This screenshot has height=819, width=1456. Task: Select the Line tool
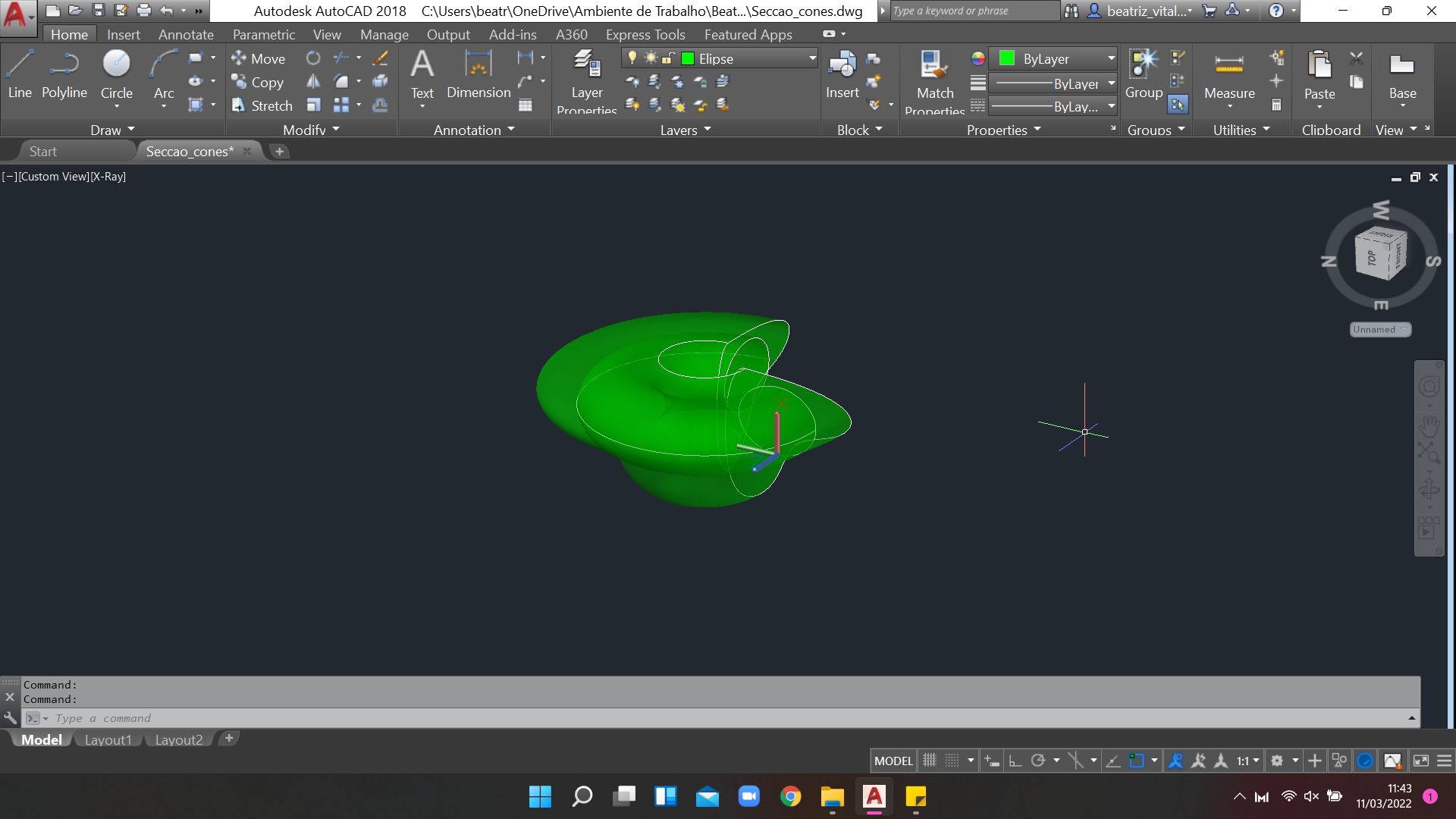click(20, 76)
